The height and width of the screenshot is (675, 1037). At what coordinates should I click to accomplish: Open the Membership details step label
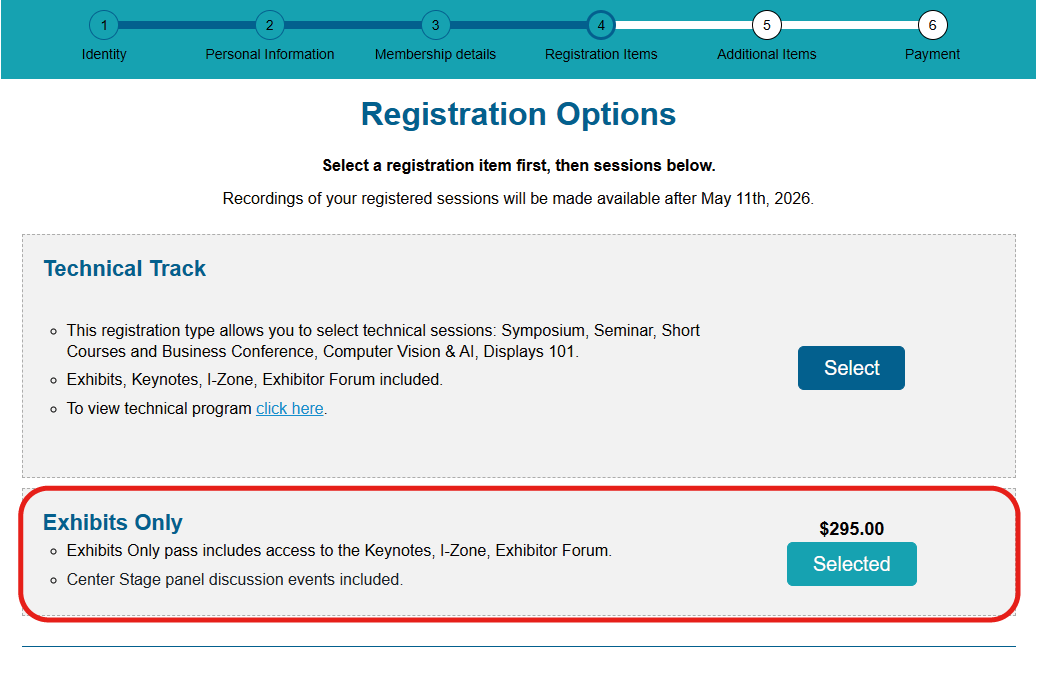click(435, 54)
